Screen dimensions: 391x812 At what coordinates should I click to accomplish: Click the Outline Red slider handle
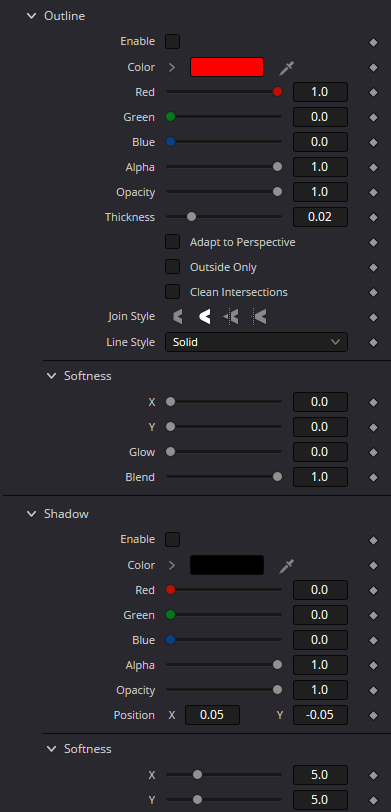tap(278, 92)
